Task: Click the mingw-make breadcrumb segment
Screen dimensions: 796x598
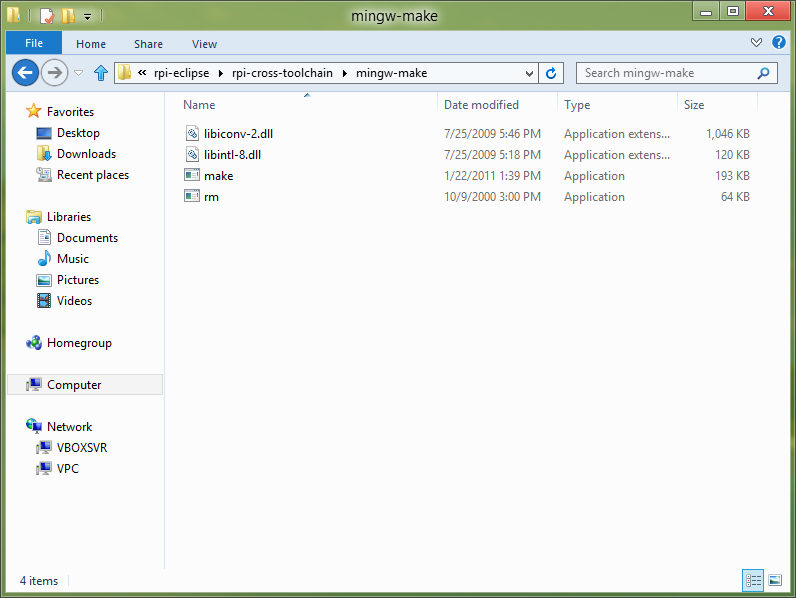Action: (391, 73)
